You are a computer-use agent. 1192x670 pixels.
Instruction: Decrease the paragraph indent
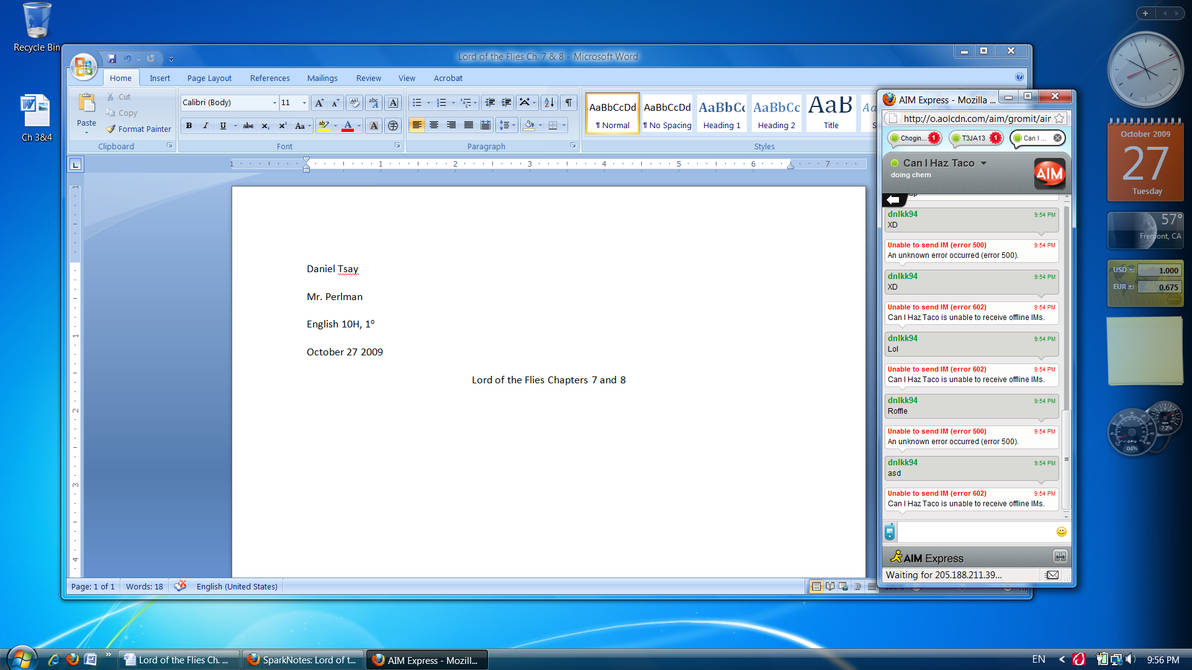490,103
